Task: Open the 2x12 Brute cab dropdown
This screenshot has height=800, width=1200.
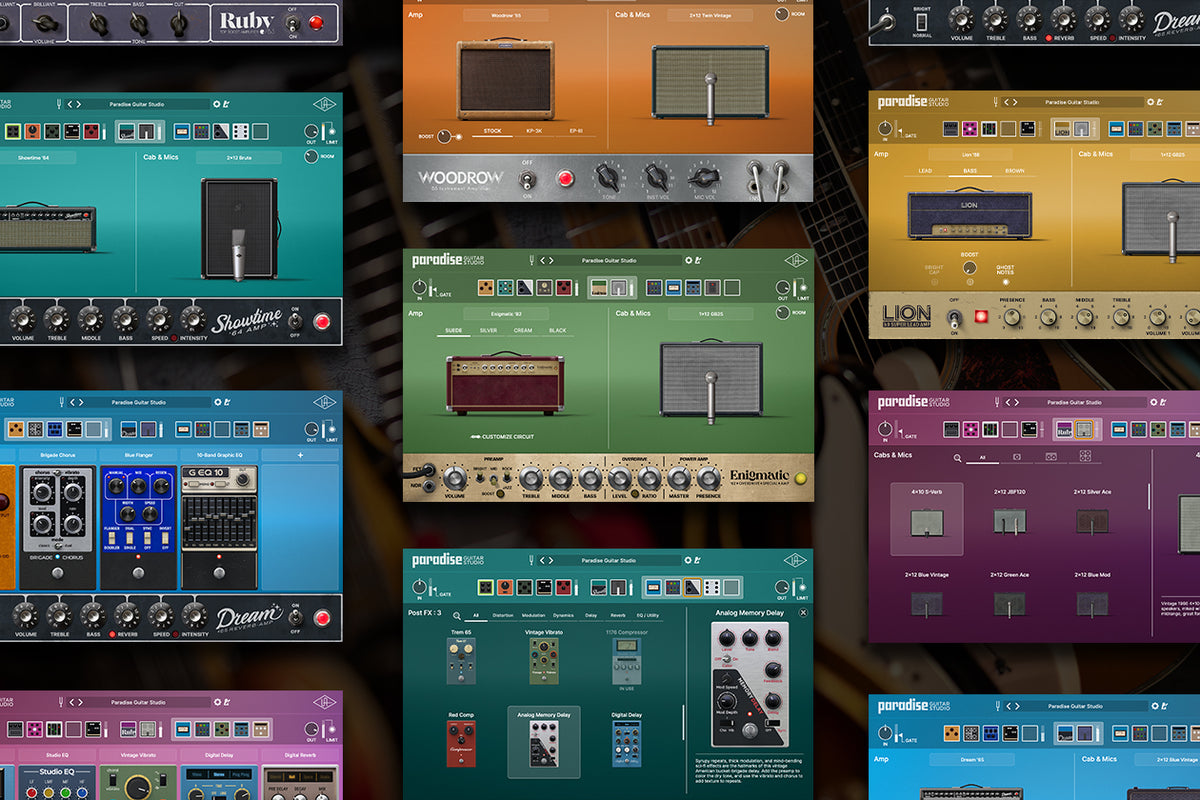Action: pyautogui.click(x=238, y=157)
